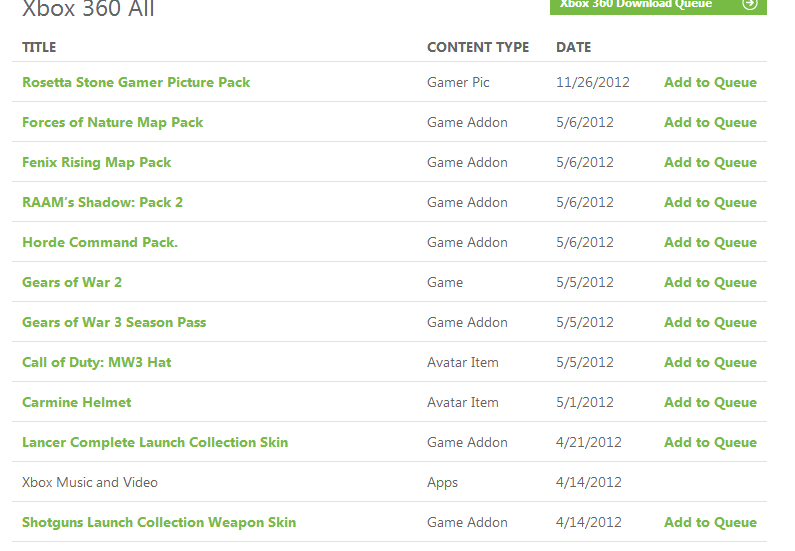This screenshot has width=795, height=551.
Task: Add Horde Command Pack to queue
Action: (710, 242)
